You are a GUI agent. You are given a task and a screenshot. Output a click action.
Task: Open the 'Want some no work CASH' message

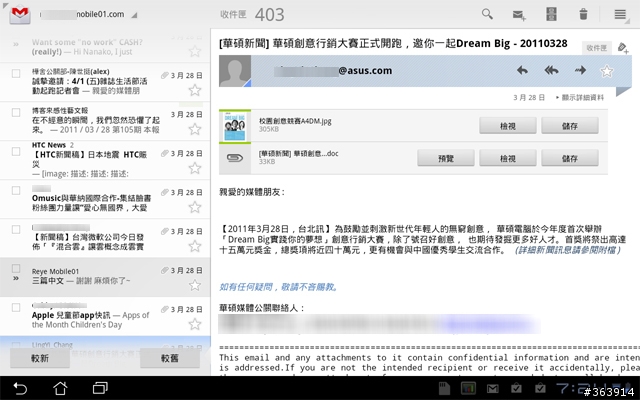point(105,46)
